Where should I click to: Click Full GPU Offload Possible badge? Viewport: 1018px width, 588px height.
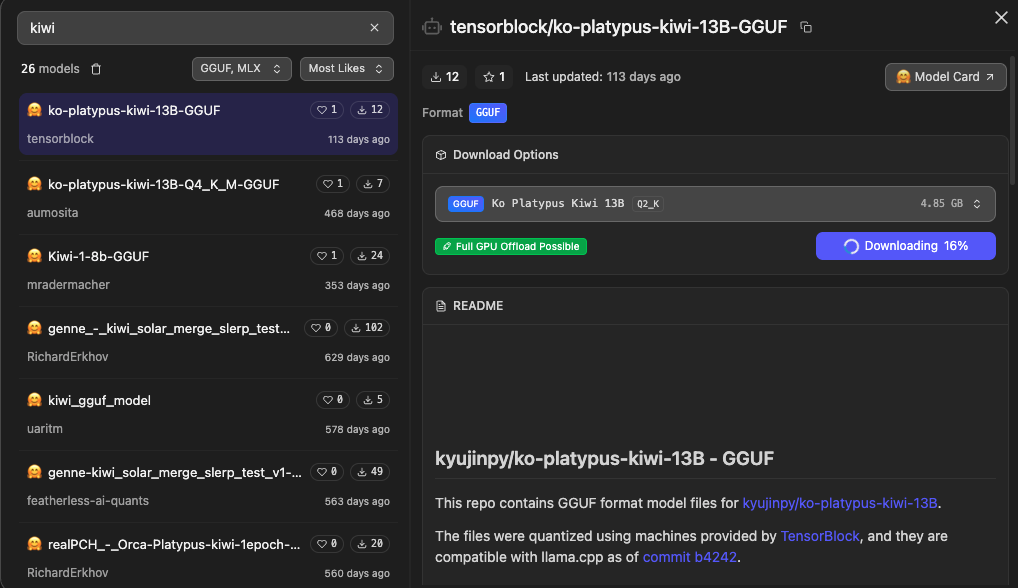point(511,247)
